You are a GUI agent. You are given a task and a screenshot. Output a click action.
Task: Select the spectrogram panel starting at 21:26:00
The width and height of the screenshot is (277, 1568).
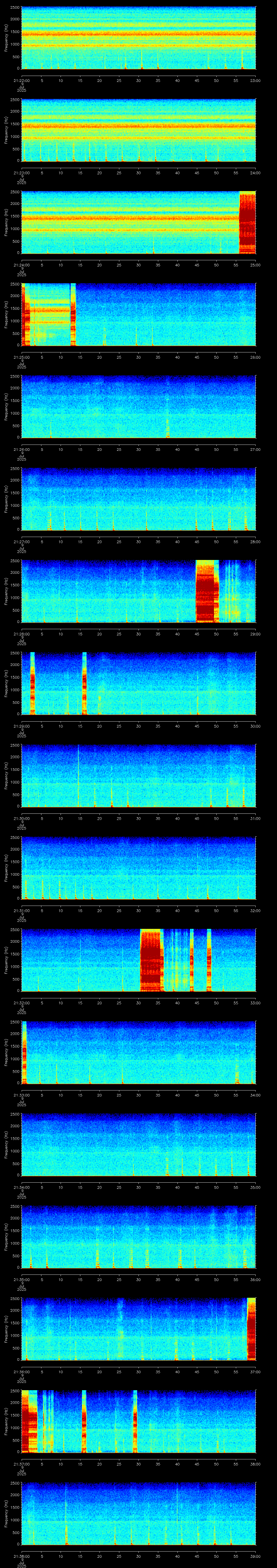(138, 407)
